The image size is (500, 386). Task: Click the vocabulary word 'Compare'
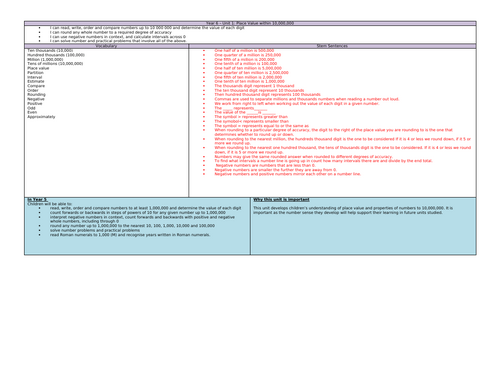36,86
